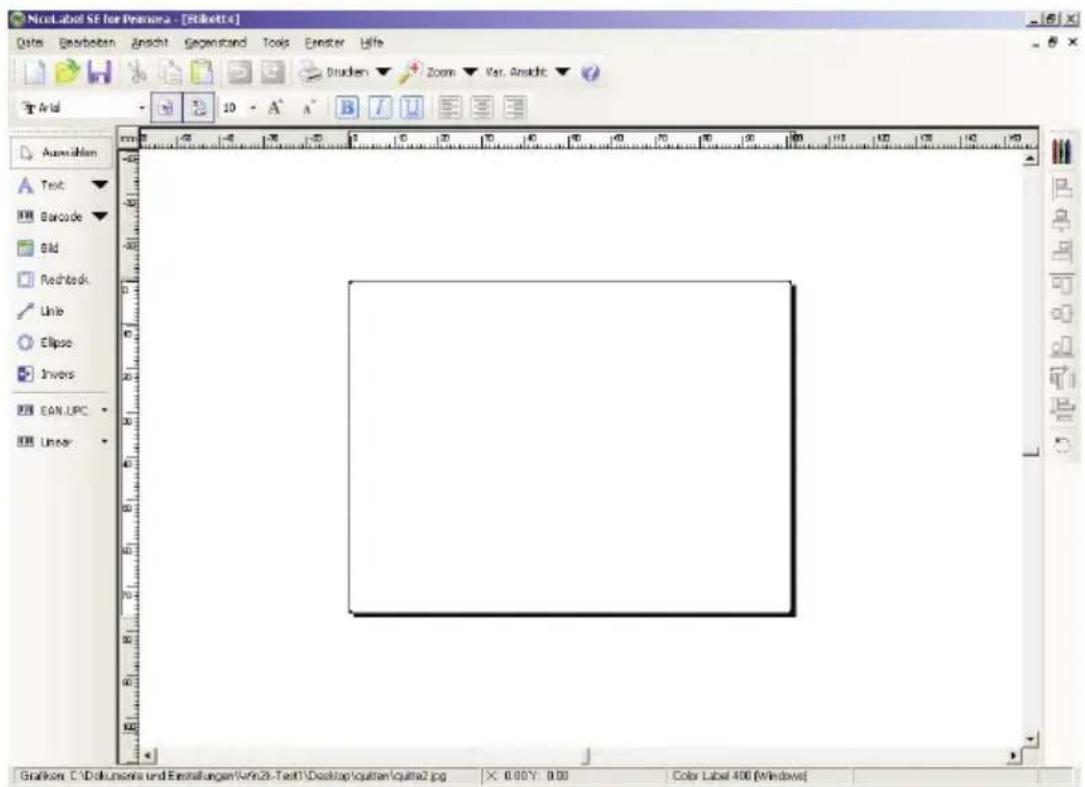Click the vertical scrollbar up arrow

[x=1030, y=159]
